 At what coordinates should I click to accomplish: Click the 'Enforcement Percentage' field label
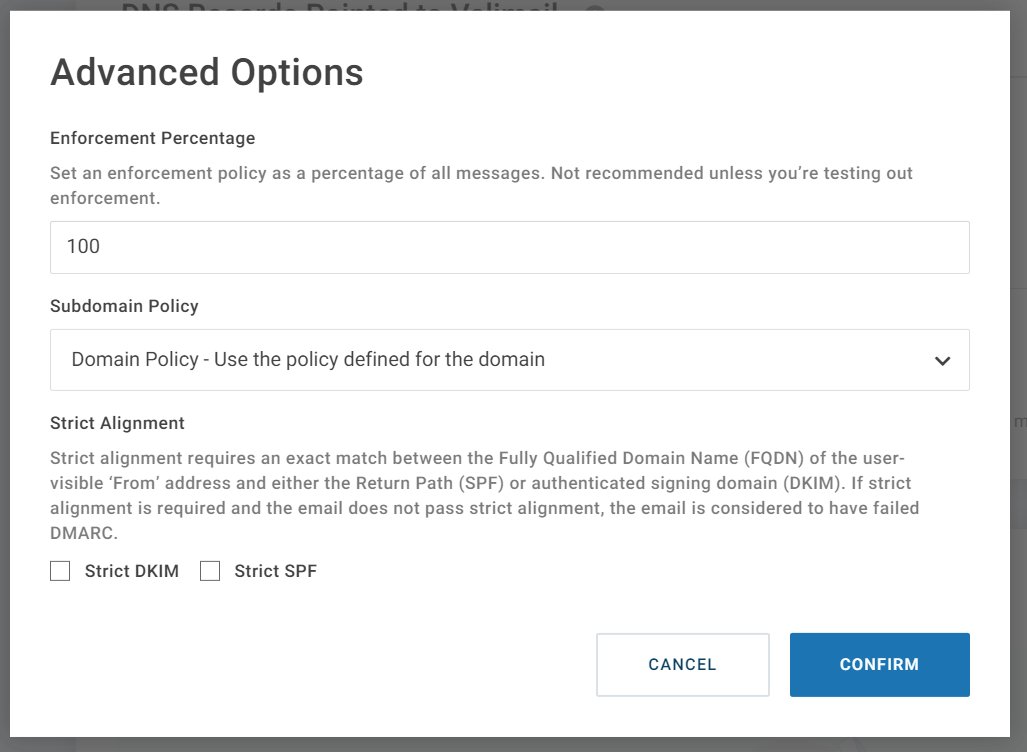(153, 138)
